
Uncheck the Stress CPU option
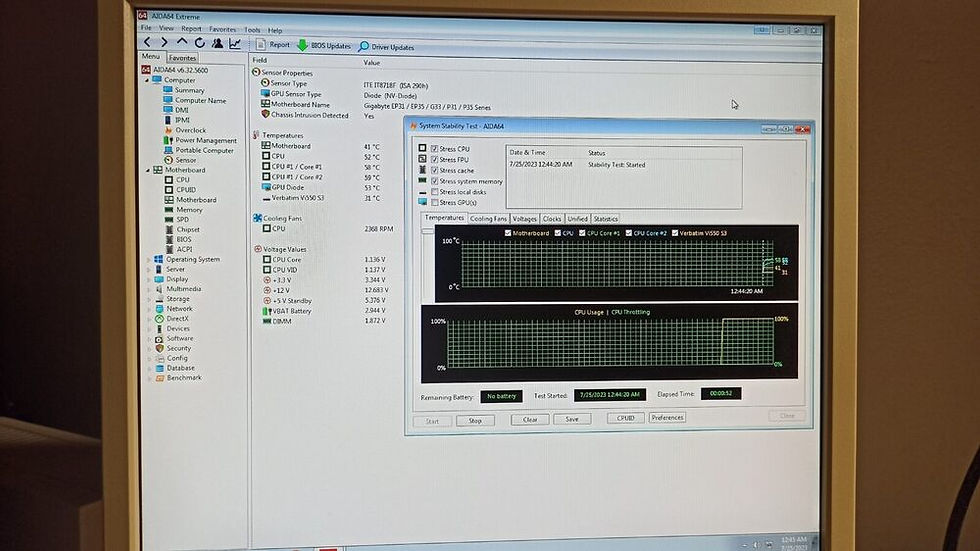click(x=434, y=149)
